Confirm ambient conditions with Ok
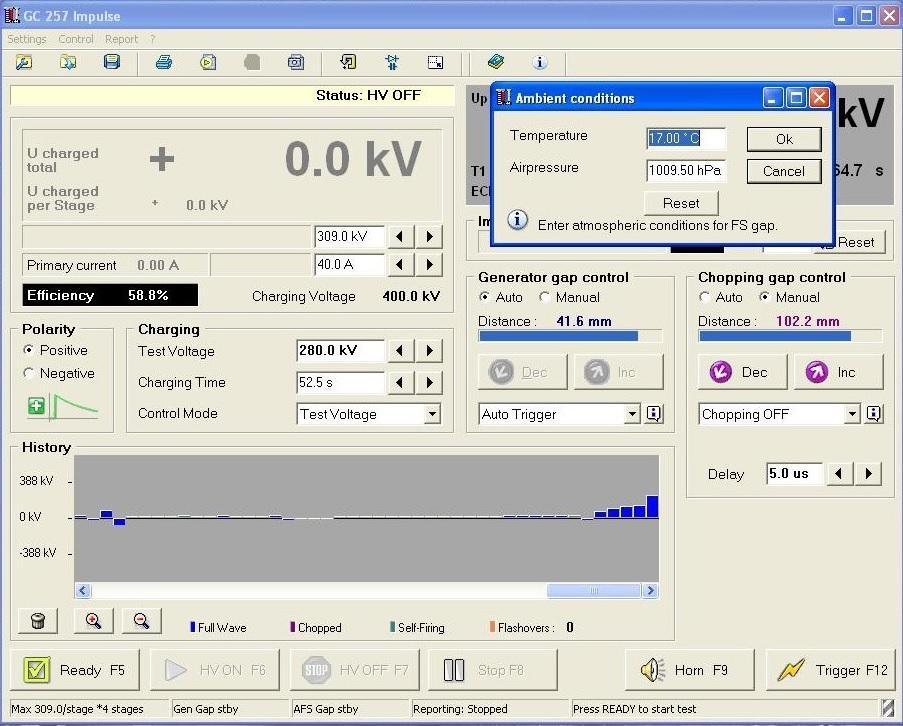This screenshot has height=726, width=903. click(784, 139)
